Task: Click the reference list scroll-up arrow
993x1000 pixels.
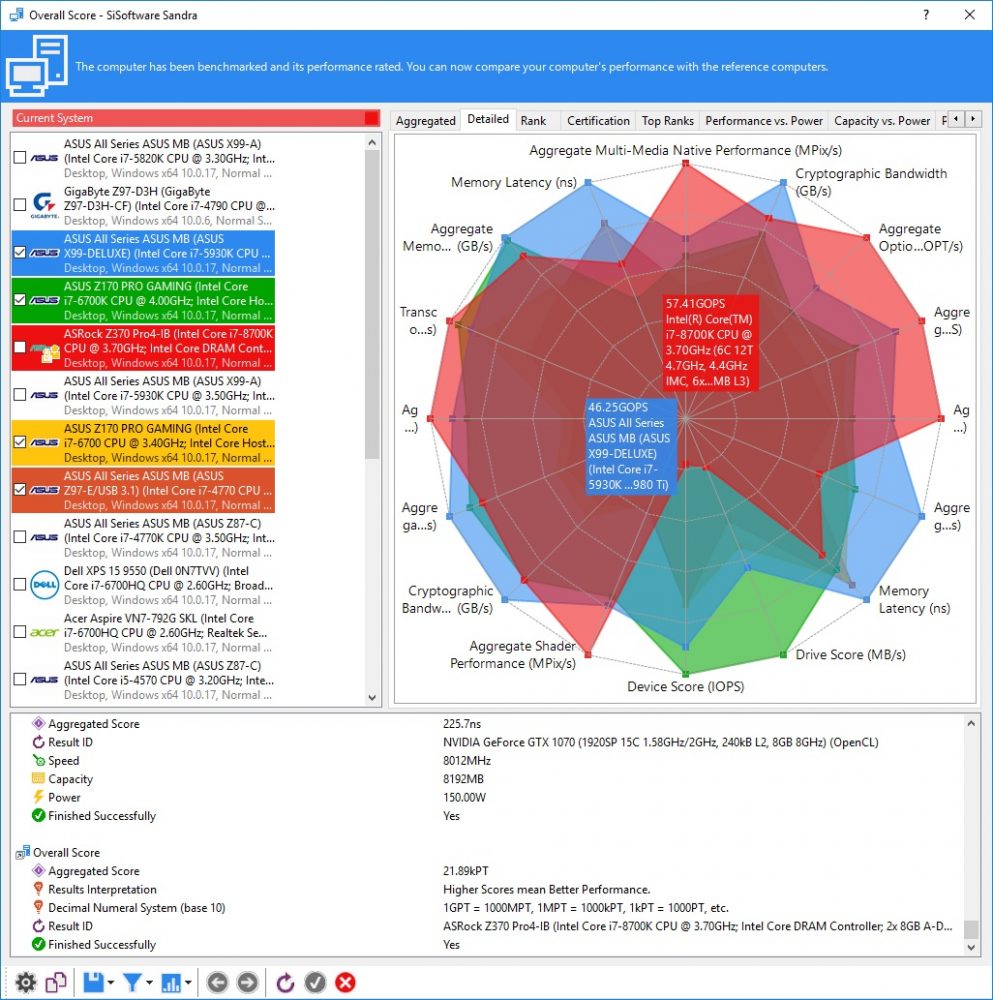Action: coord(372,143)
